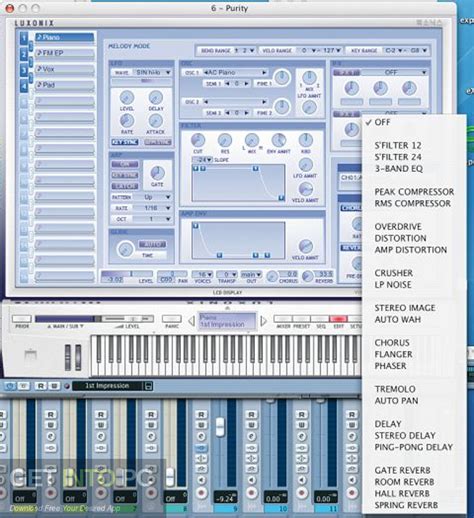Open the OSC 1 waveform selector AC Piano

click(x=235, y=72)
